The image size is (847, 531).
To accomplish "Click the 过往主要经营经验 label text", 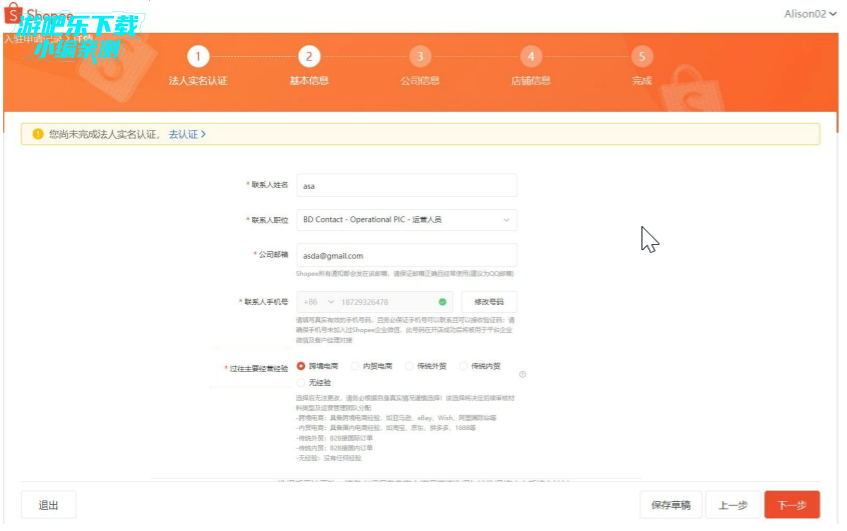I will (x=259, y=368).
